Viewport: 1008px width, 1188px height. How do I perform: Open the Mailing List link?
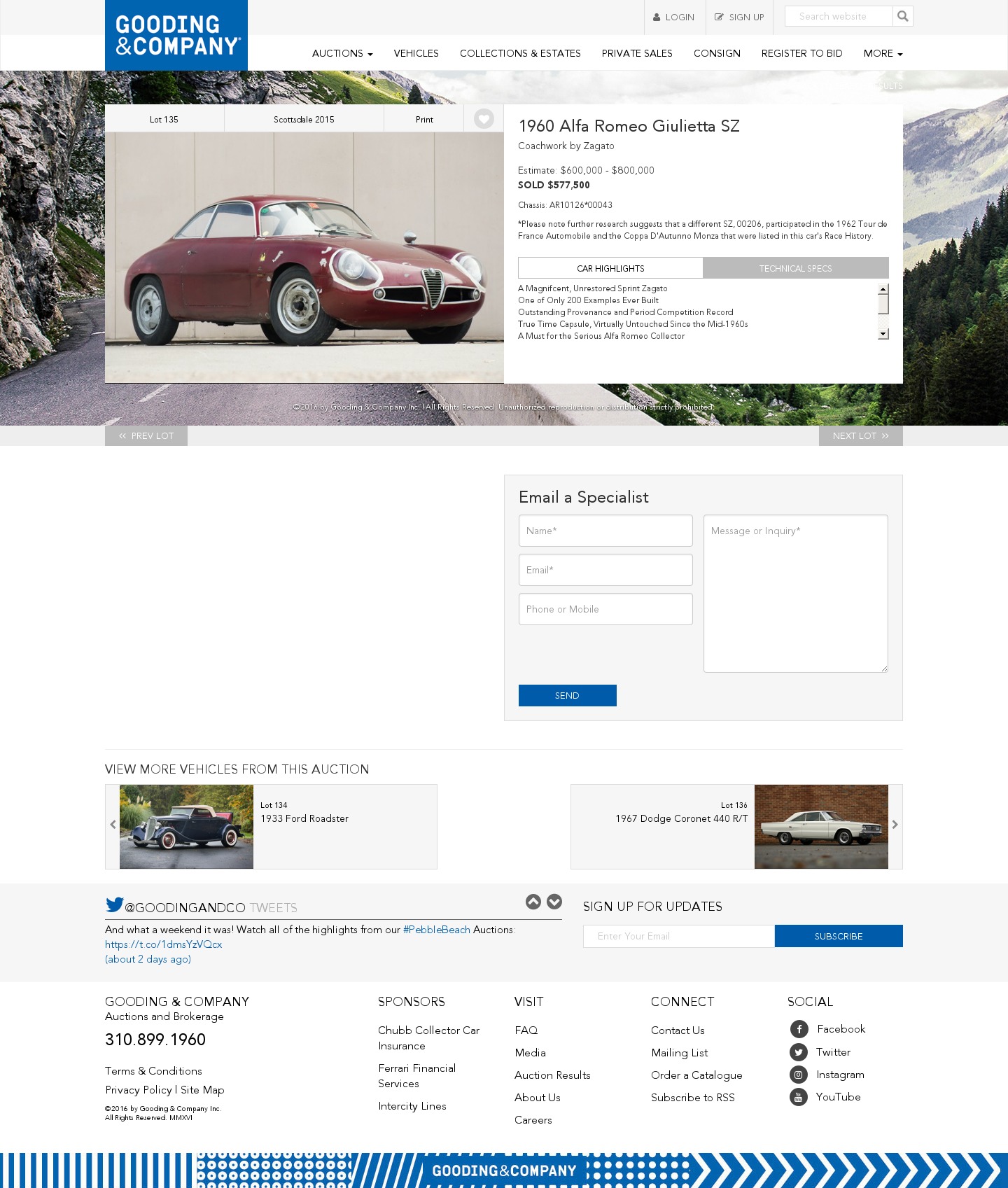[x=680, y=1053]
